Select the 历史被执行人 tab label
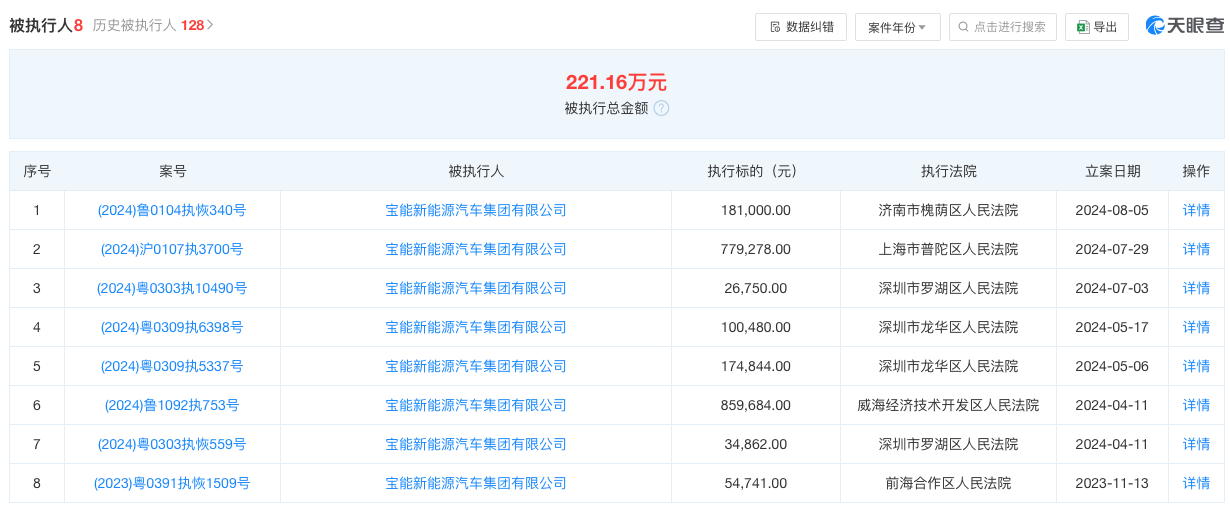Screen dimensions: 1230x508 pyautogui.click(x=135, y=25)
